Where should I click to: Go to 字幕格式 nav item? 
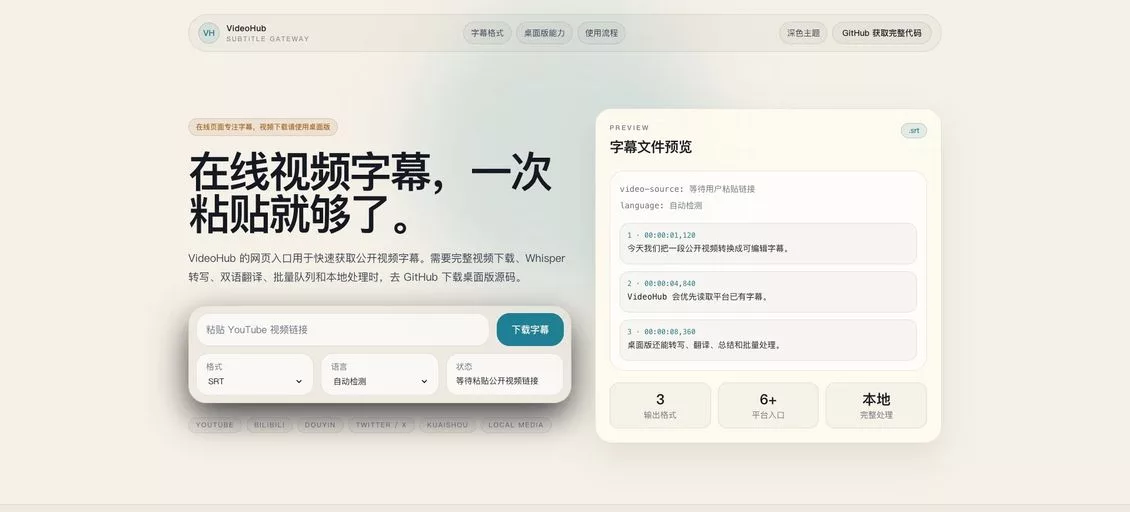[x=487, y=33]
